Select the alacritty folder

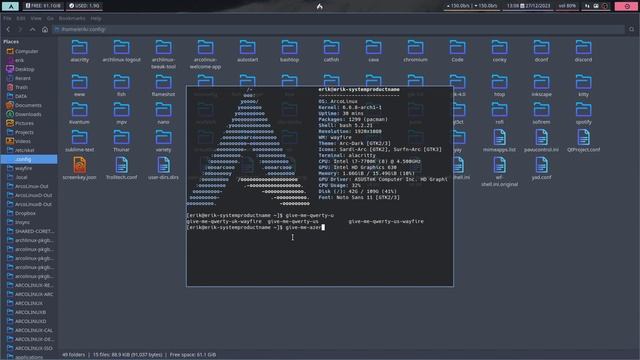coord(80,51)
